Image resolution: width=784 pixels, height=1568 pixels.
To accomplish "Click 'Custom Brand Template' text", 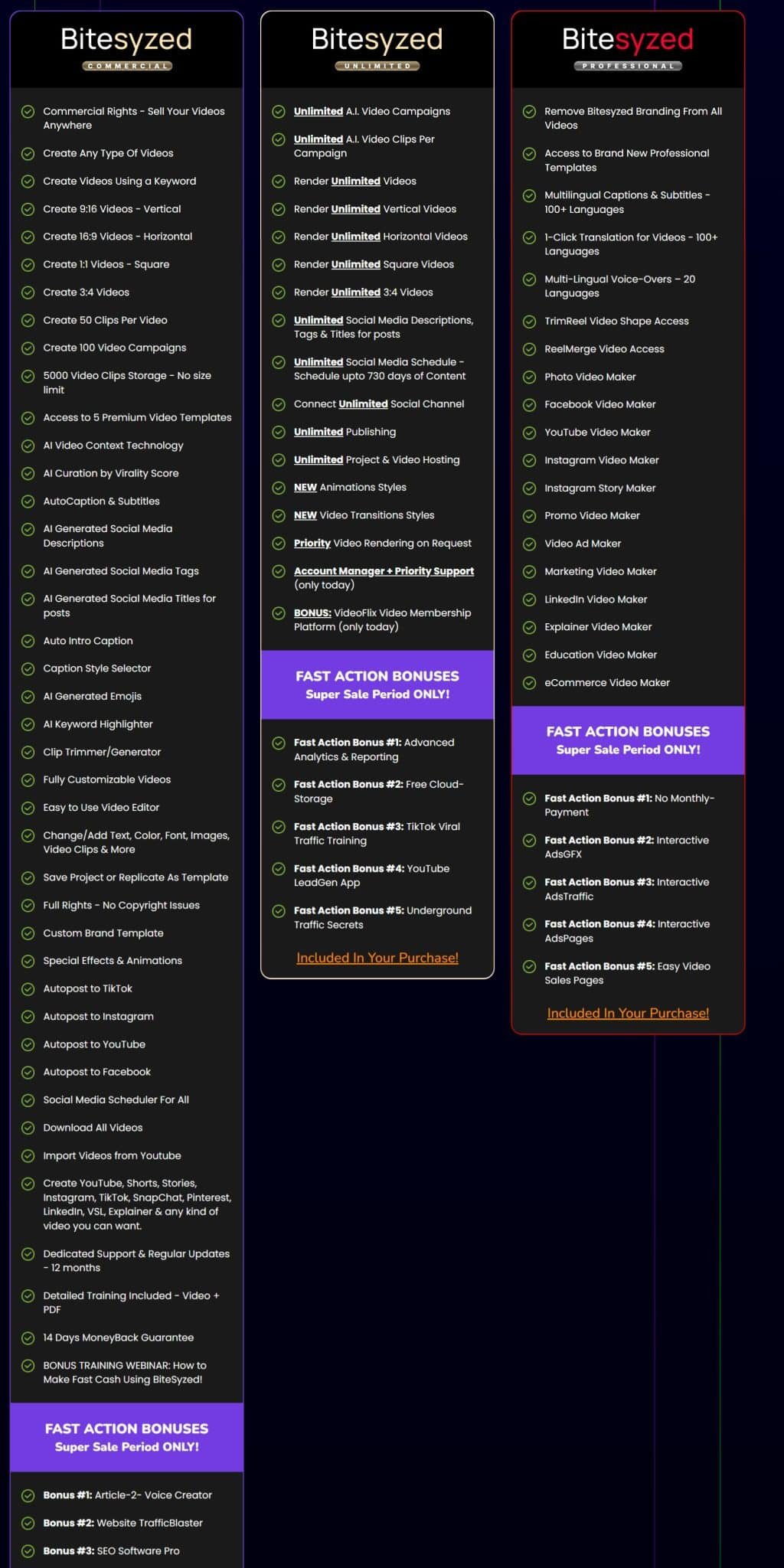I will [103, 933].
